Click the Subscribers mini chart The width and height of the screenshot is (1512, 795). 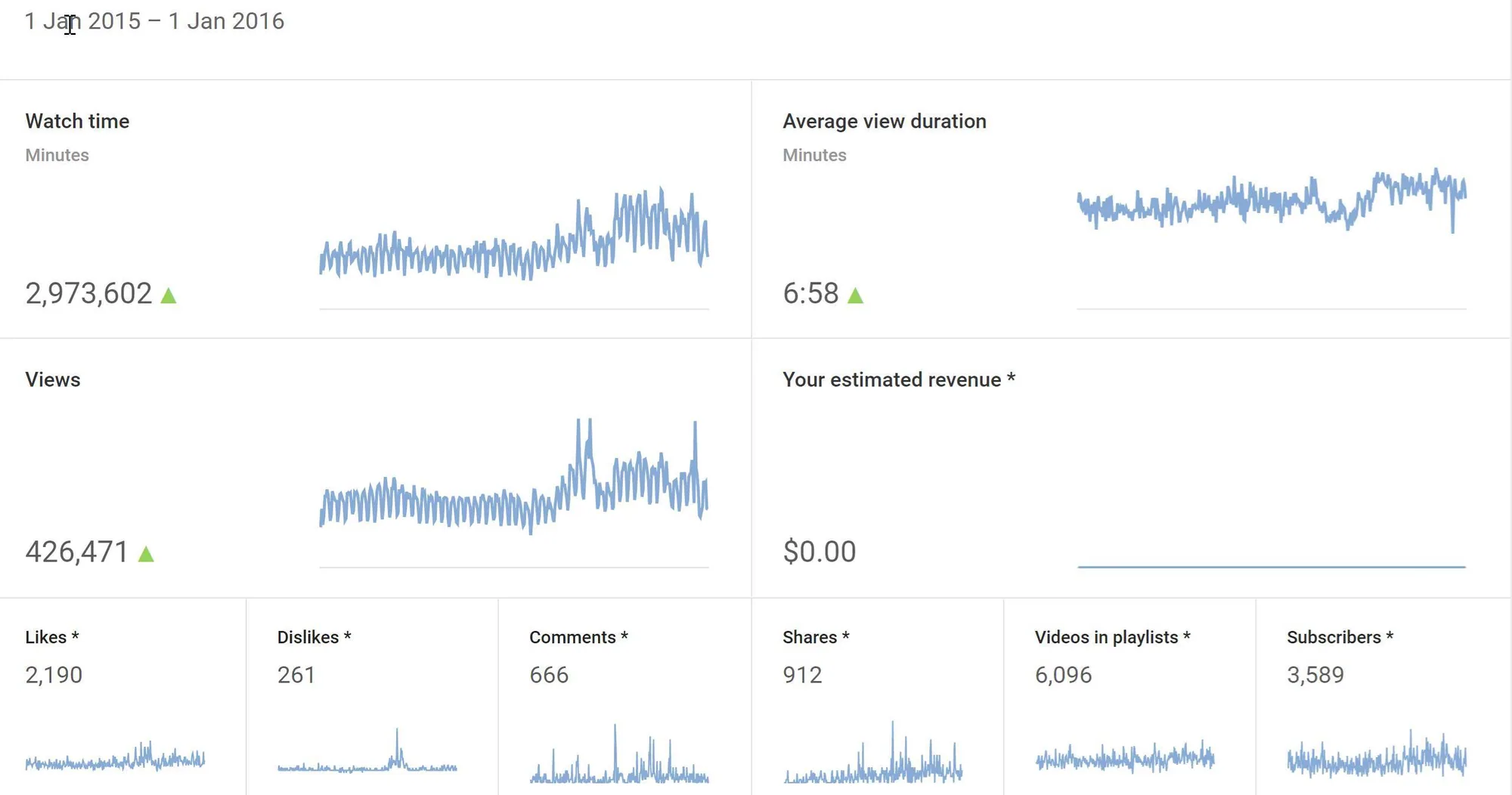coord(1377,754)
